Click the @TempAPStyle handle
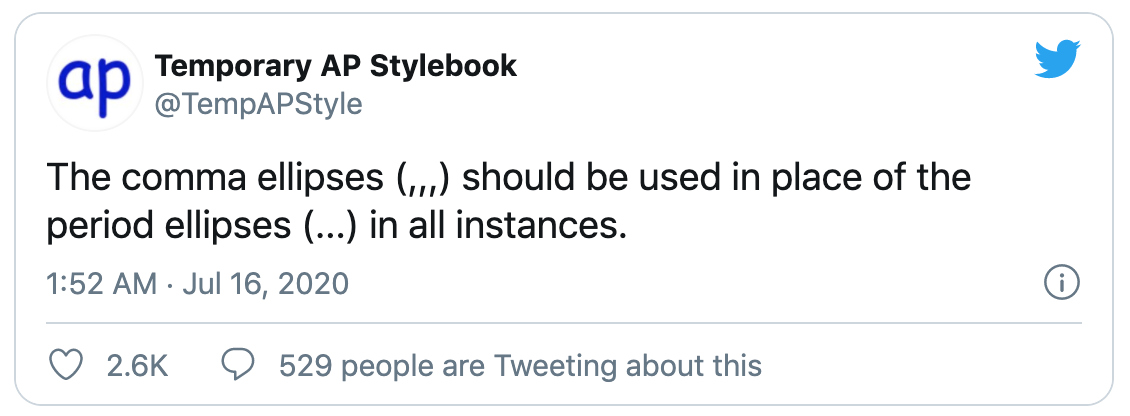The image size is (1130, 416). [x=258, y=103]
